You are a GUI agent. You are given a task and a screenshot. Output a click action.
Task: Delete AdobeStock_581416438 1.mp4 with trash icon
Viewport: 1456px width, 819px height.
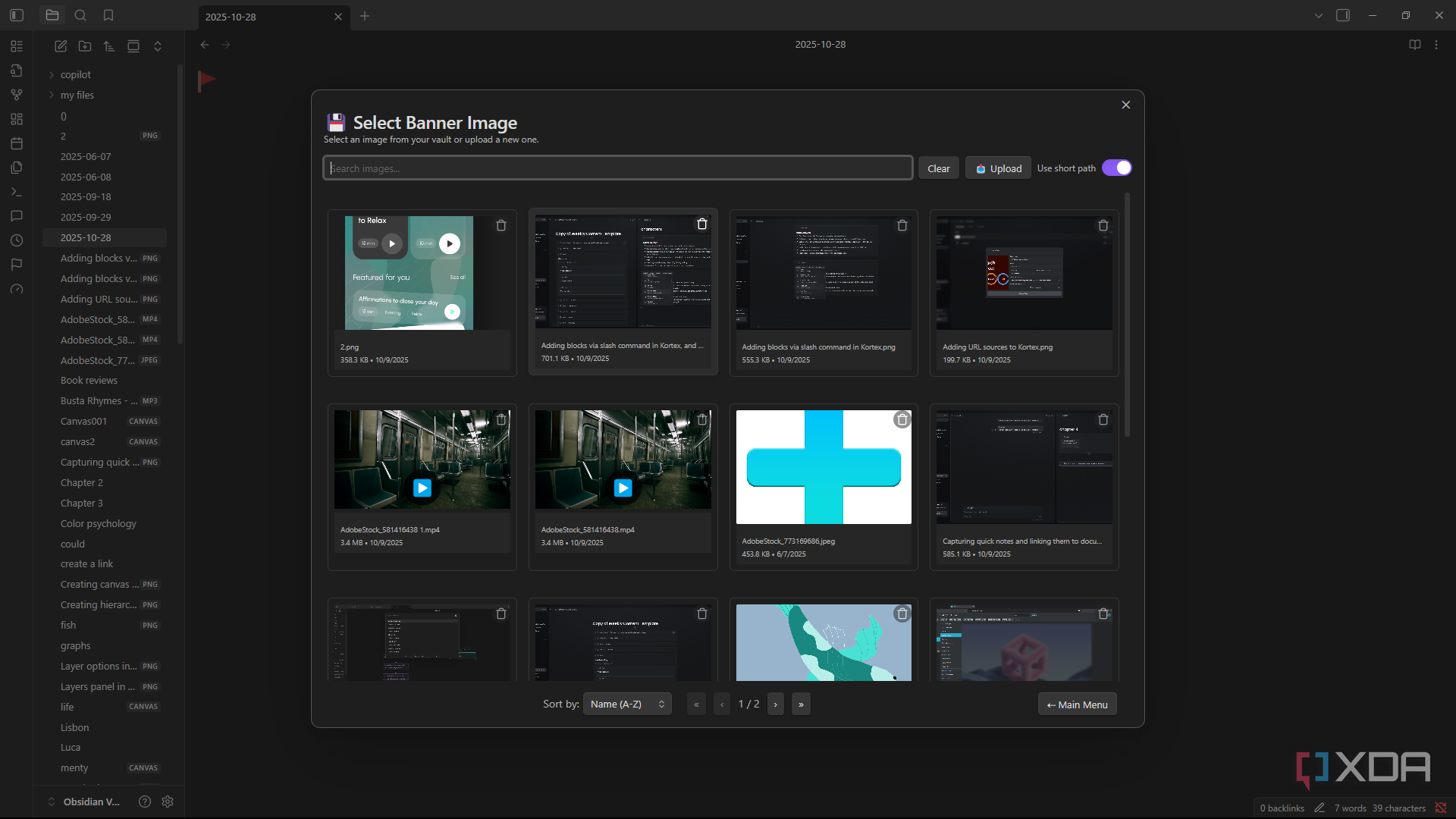pyautogui.click(x=501, y=419)
